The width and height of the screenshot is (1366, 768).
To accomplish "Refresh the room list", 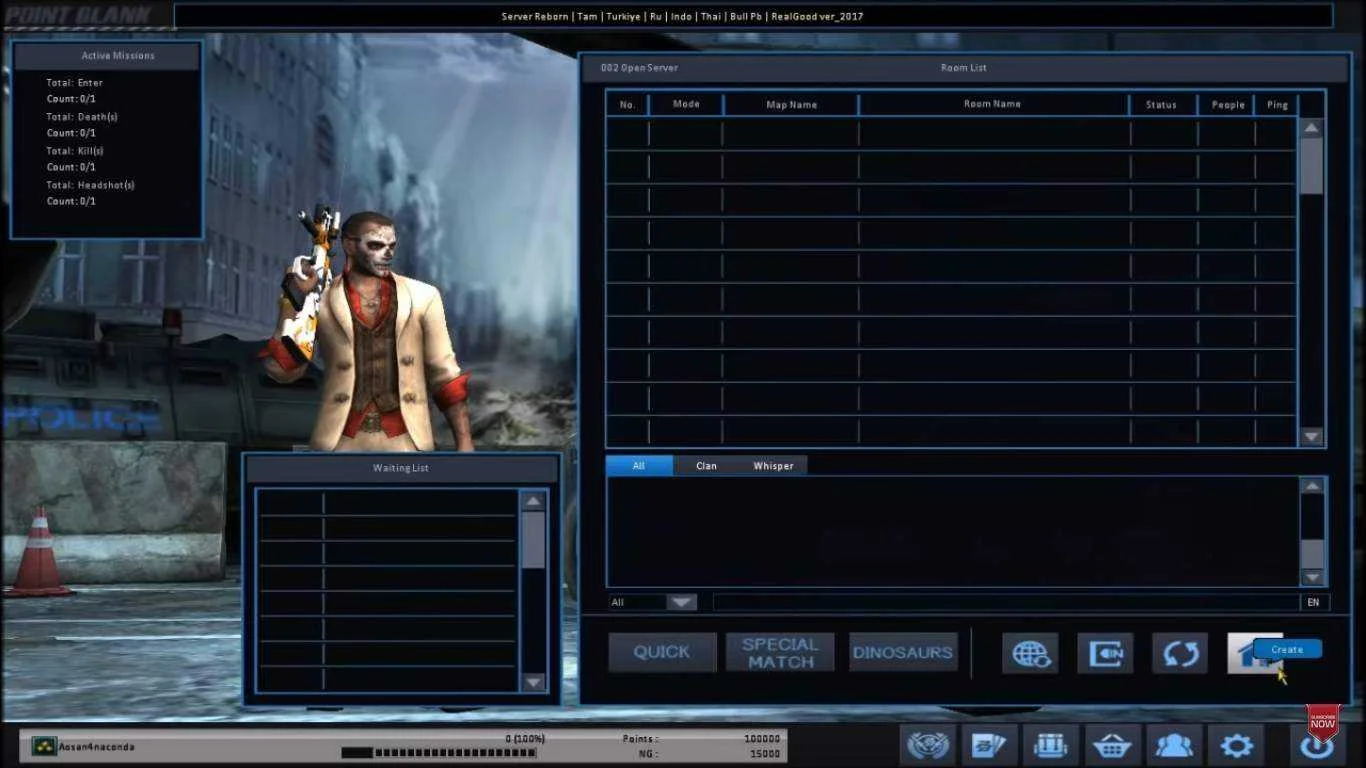I will pos(1180,653).
